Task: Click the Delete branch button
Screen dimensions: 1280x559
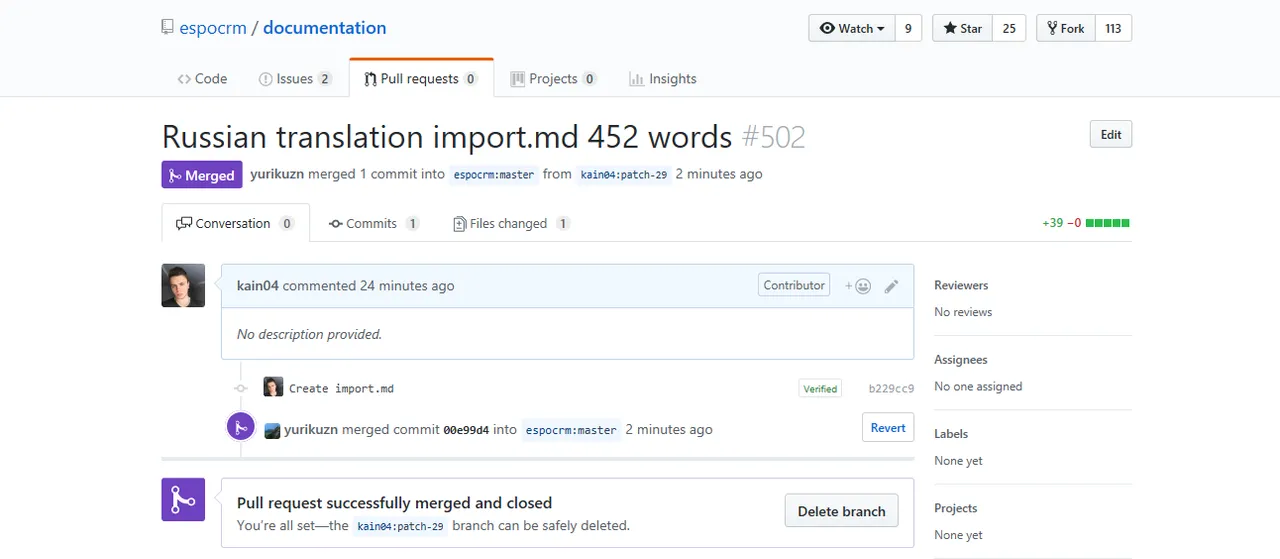Action: click(x=841, y=511)
